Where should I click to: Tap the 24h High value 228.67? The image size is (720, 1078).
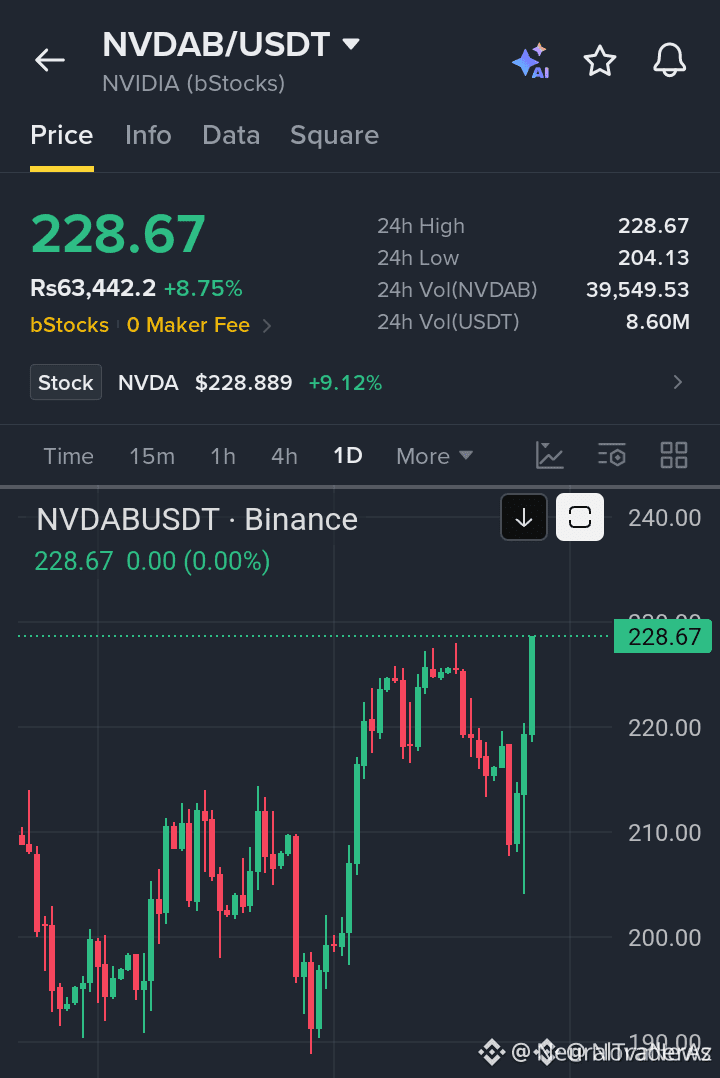[x=653, y=226]
